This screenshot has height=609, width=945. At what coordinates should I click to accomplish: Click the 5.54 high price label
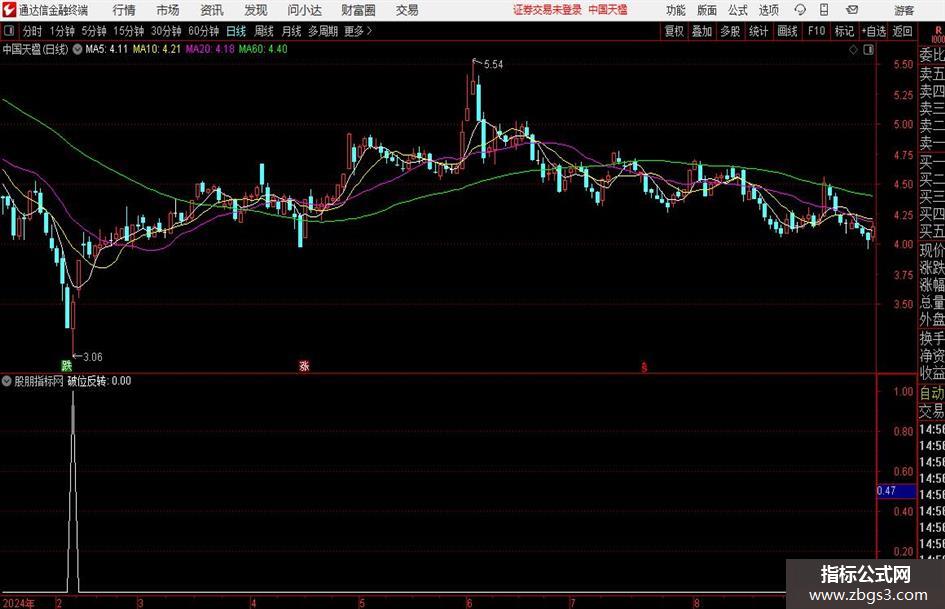[x=493, y=64]
